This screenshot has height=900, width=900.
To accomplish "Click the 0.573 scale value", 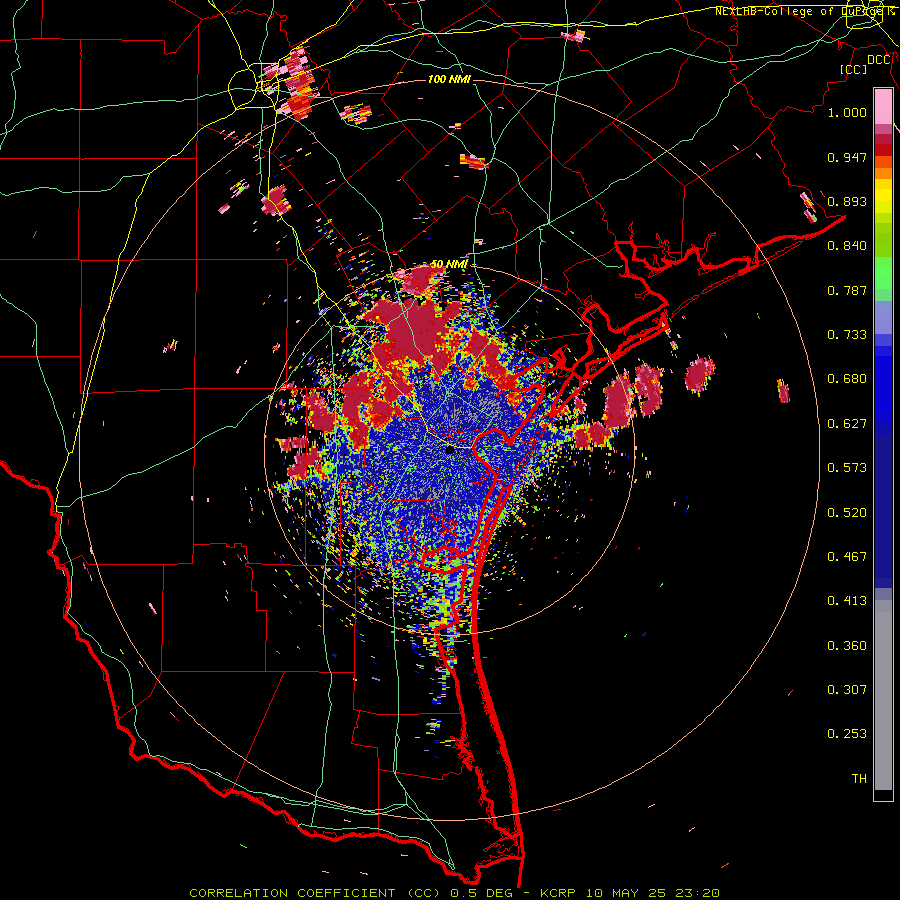I will coord(847,468).
